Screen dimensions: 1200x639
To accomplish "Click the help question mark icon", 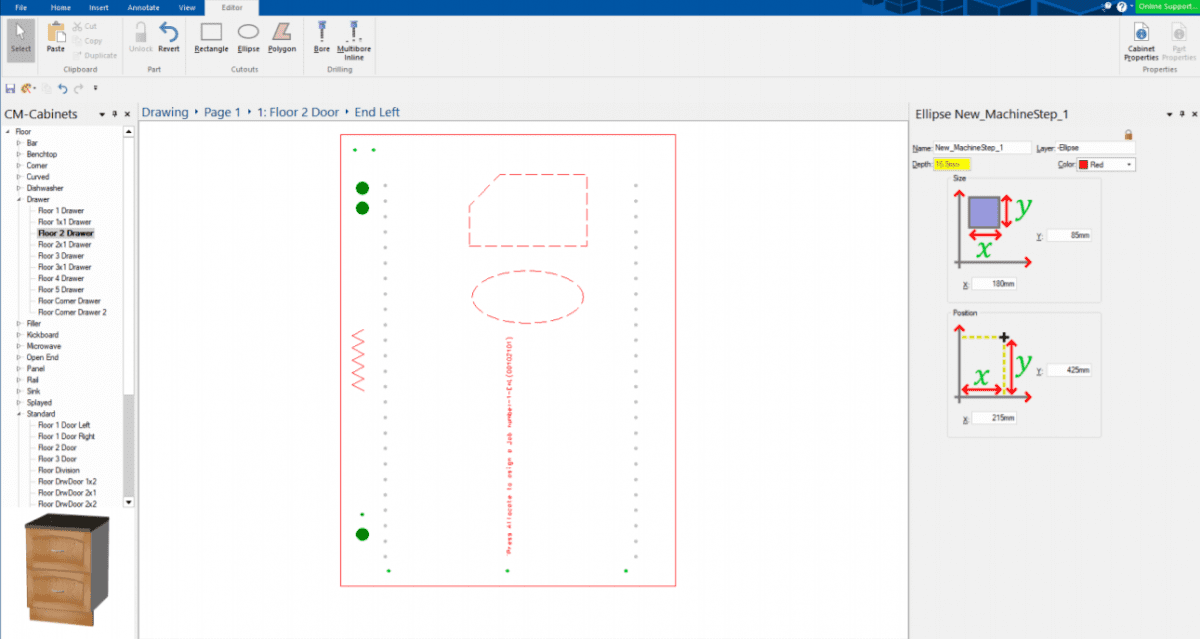I will click(1121, 6).
